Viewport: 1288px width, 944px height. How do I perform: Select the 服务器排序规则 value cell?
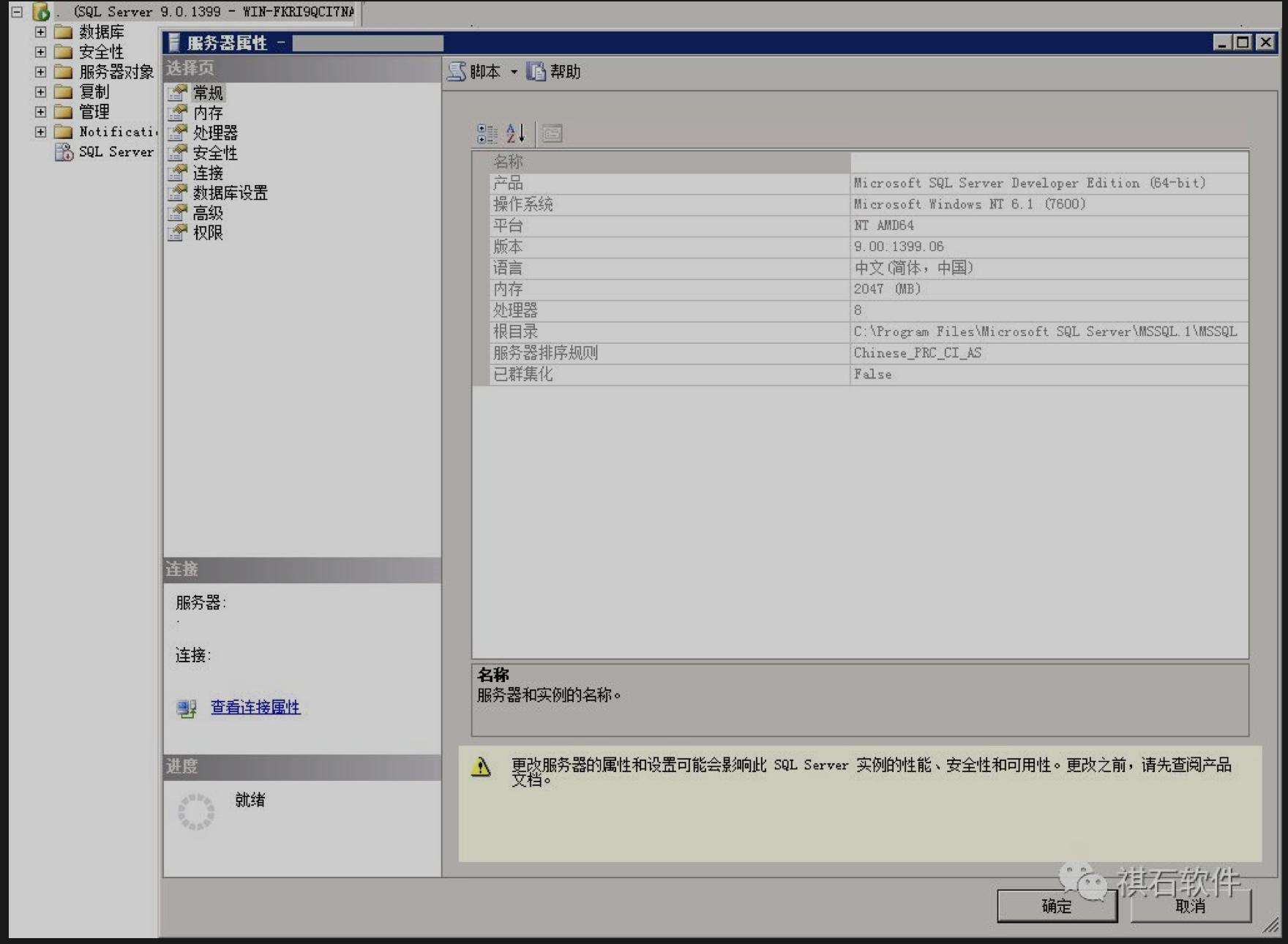[x=918, y=353]
